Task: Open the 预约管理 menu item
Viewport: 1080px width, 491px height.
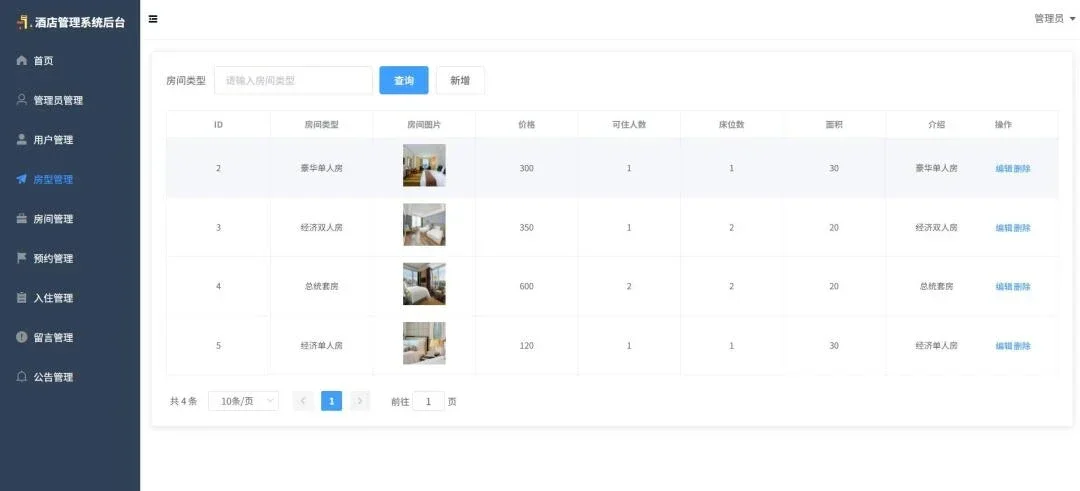Action: tap(70, 258)
